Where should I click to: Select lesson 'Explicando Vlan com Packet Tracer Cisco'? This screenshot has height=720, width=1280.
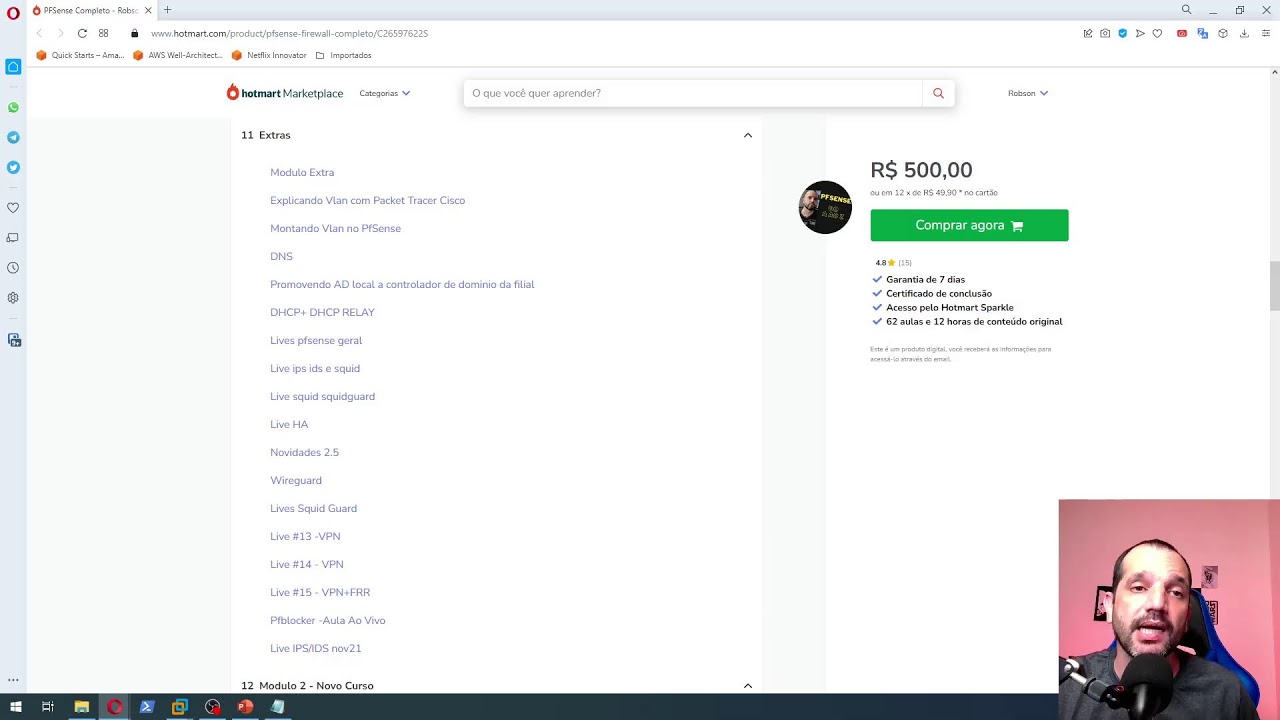[x=367, y=200]
